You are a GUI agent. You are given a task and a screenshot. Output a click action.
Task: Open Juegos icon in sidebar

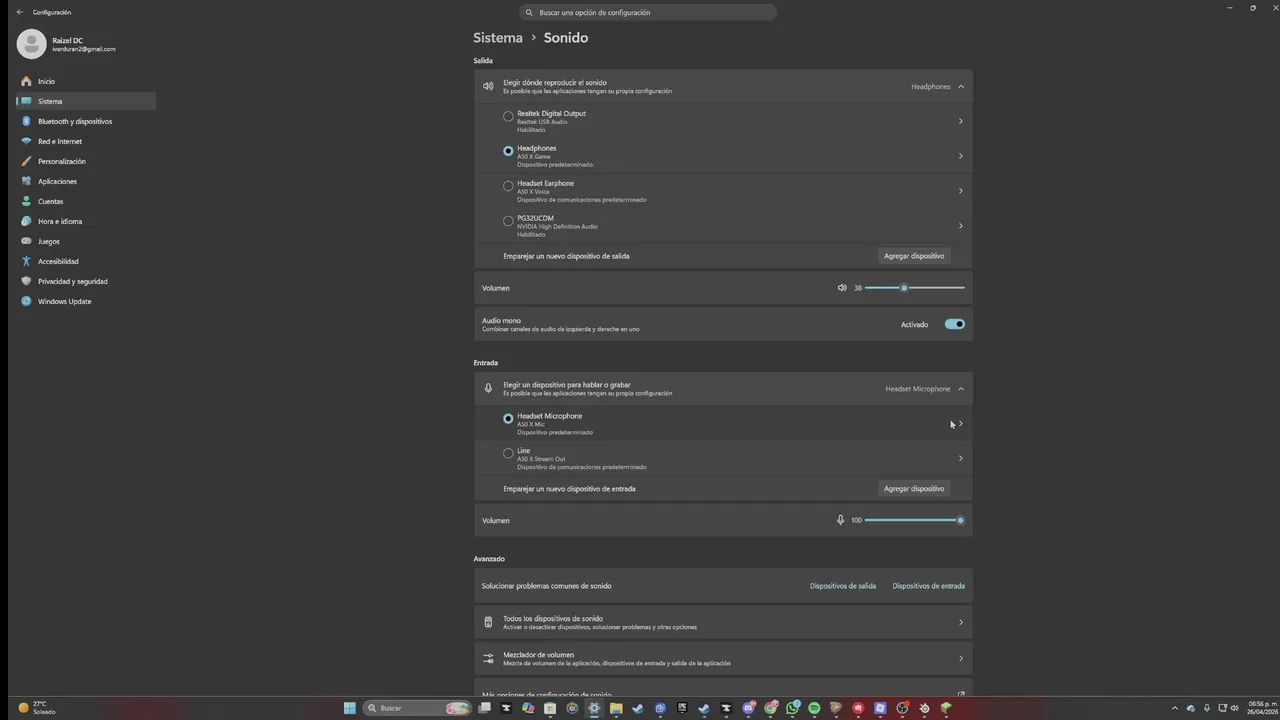26,241
